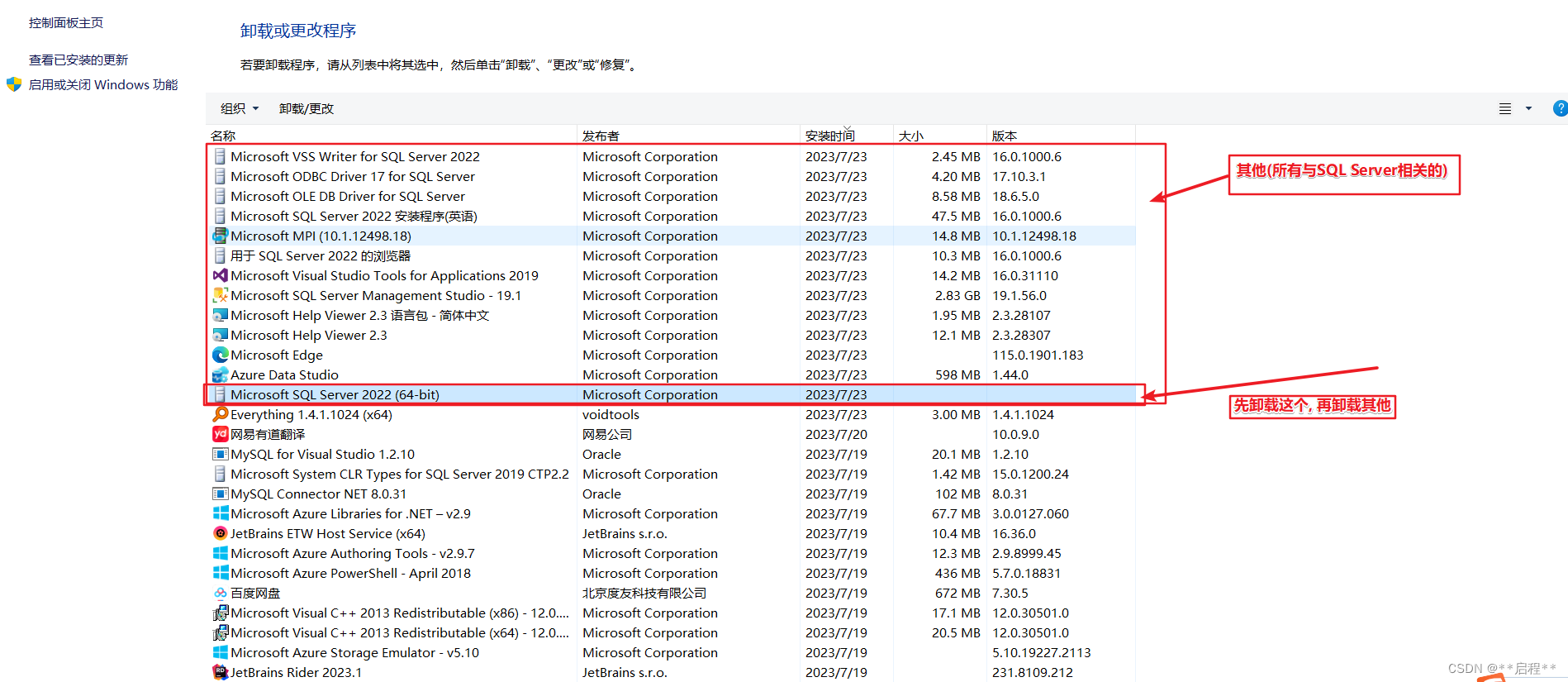Click Visual C++ 2013 Redistributable (x86) icon
The image size is (1568, 682).
[220, 613]
